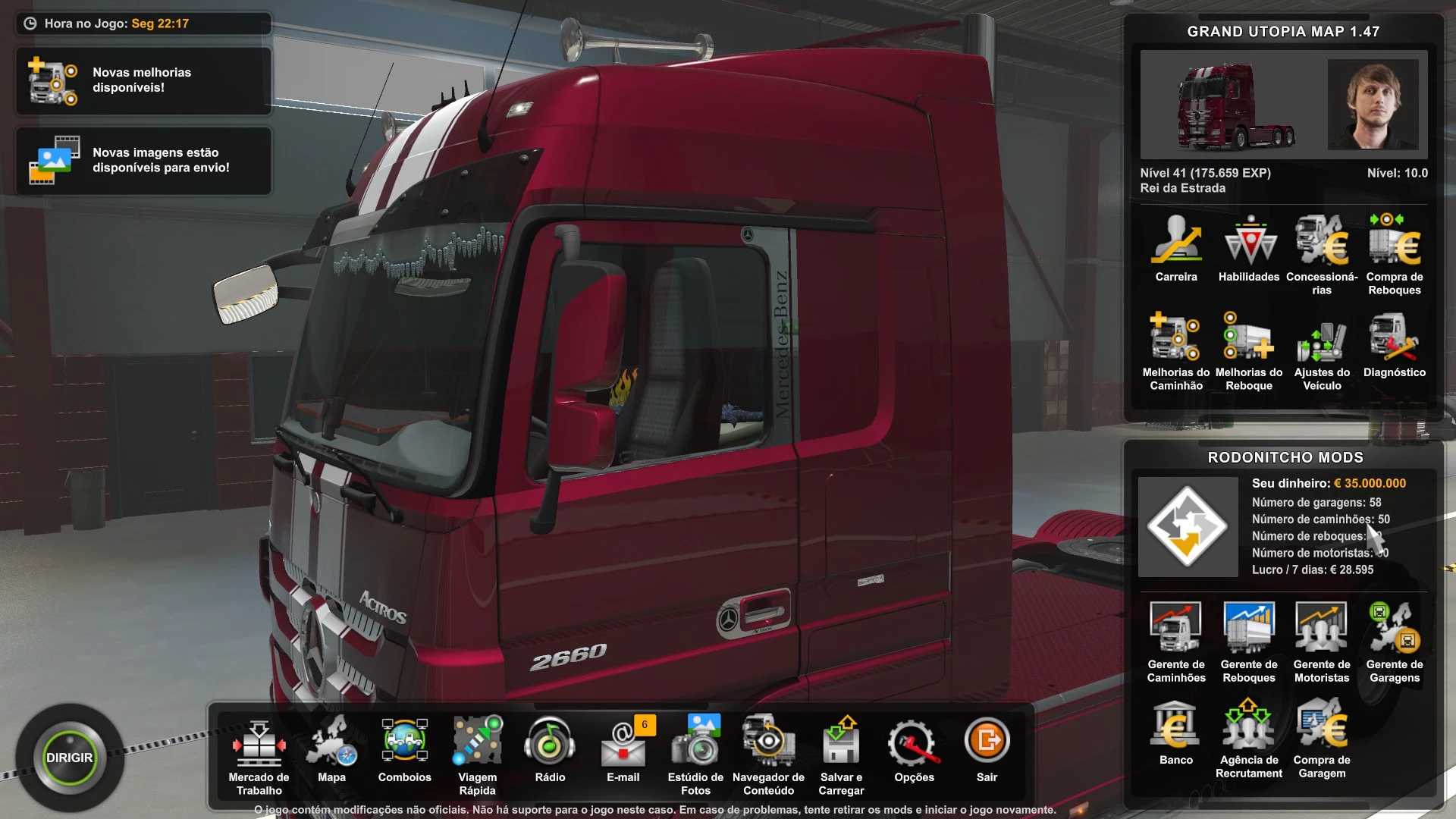The image size is (1456, 819).
Task: Open E-mail inbox with 6 messages
Action: click(x=623, y=745)
